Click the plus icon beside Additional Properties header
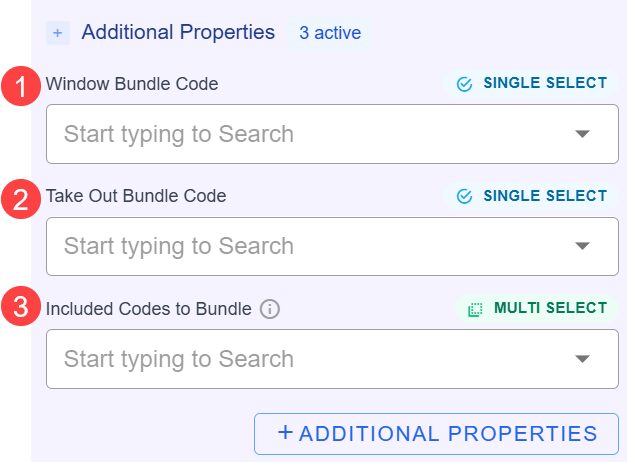Image resolution: width=627 pixels, height=462 pixels. pyautogui.click(x=58, y=33)
